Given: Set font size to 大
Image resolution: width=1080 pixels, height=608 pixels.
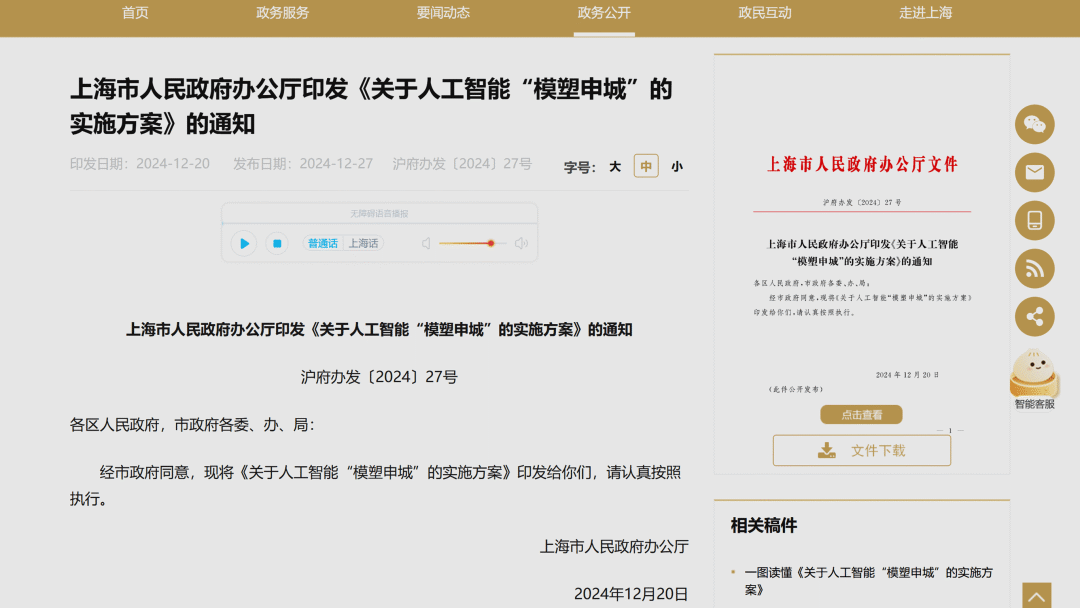Looking at the screenshot, I should tap(615, 167).
